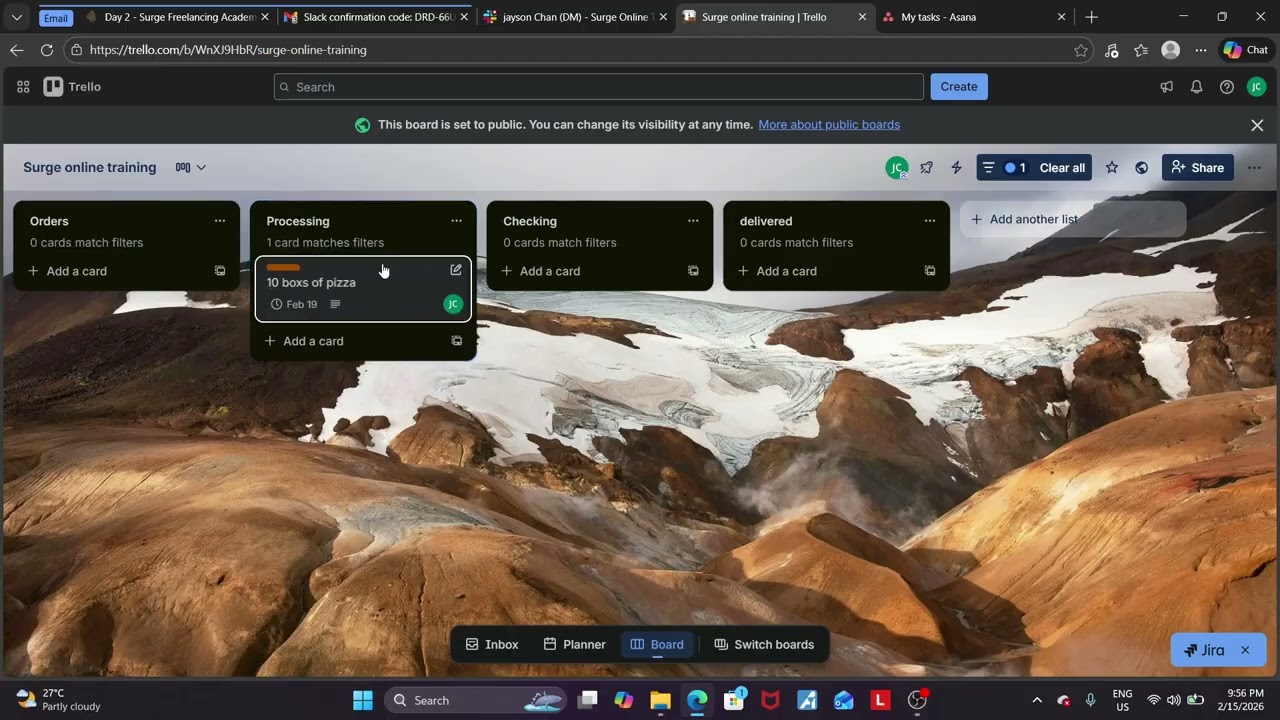The height and width of the screenshot is (720, 1280).
Task: Switch to the Planner panel
Action: pyautogui.click(x=574, y=645)
